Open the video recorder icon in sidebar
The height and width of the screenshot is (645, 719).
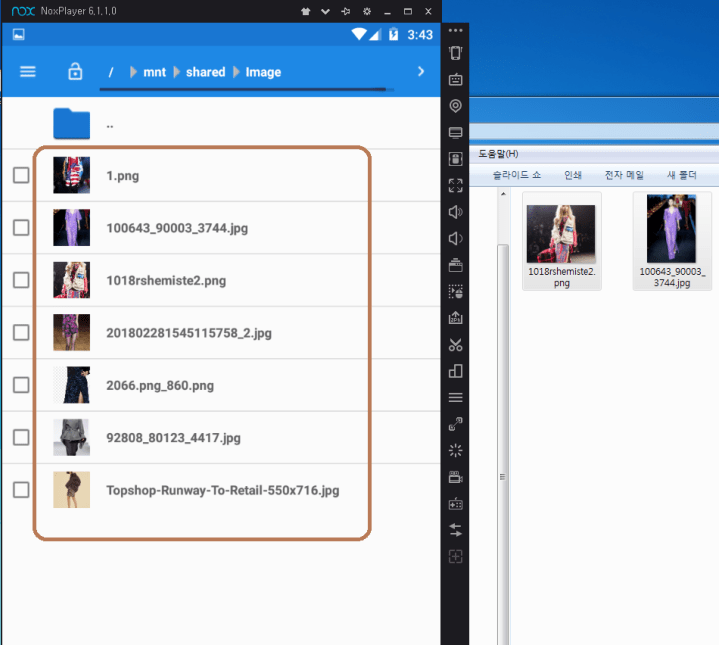point(456,476)
